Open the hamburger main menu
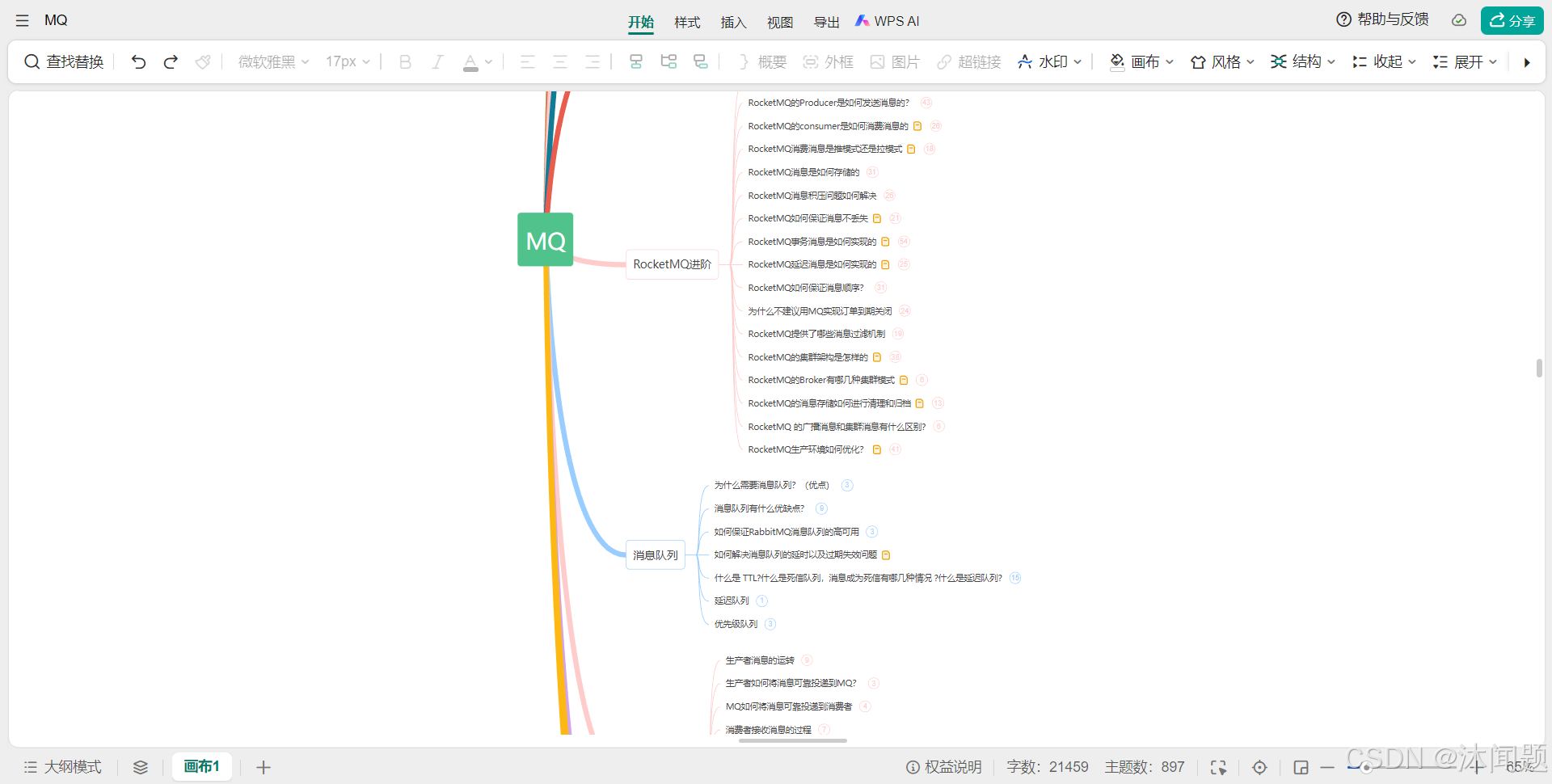 coord(22,21)
